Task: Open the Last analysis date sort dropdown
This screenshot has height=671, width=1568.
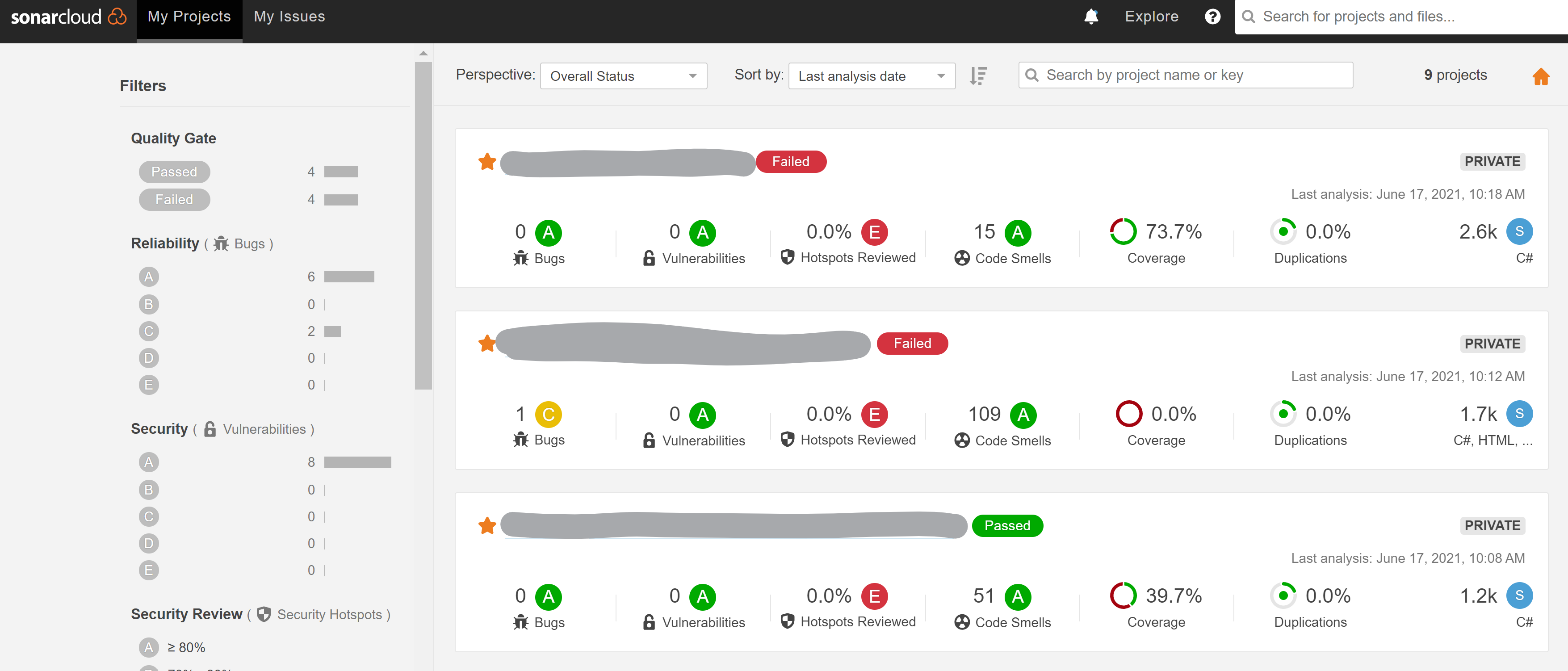Action: [872, 75]
